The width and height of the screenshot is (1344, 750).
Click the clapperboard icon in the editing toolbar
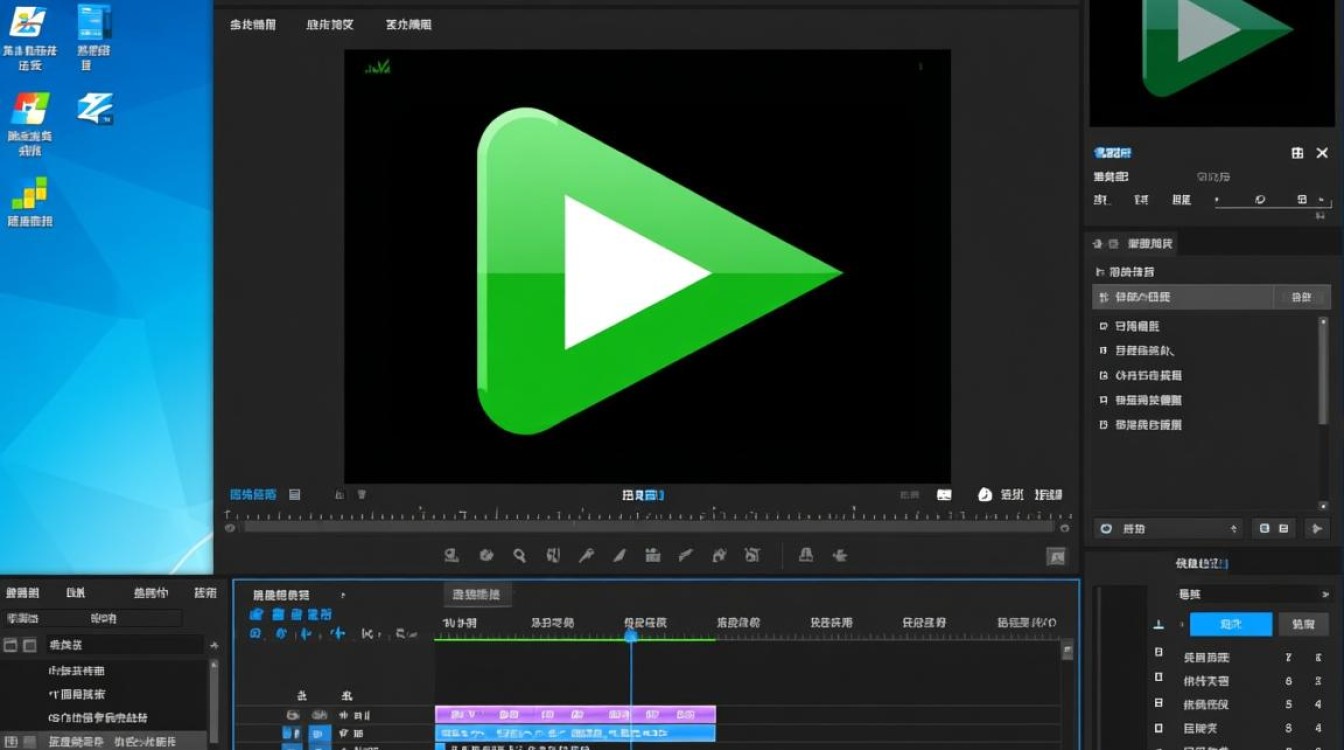click(x=652, y=555)
